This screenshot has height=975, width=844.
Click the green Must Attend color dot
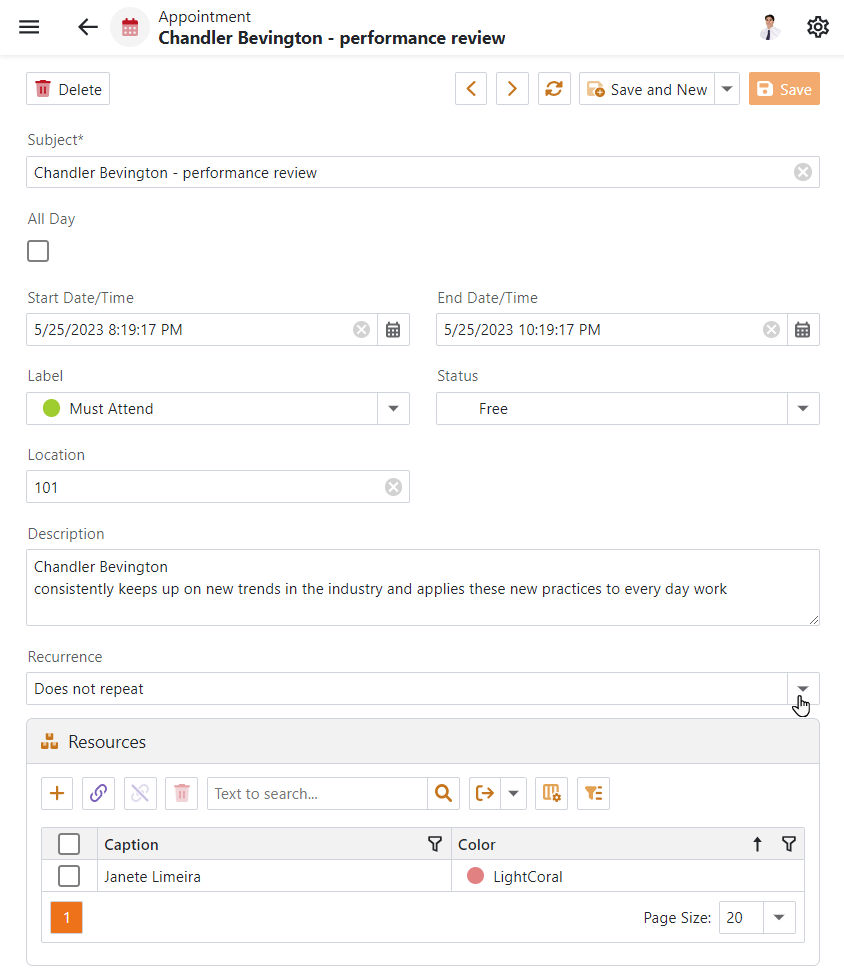coord(52,409)
